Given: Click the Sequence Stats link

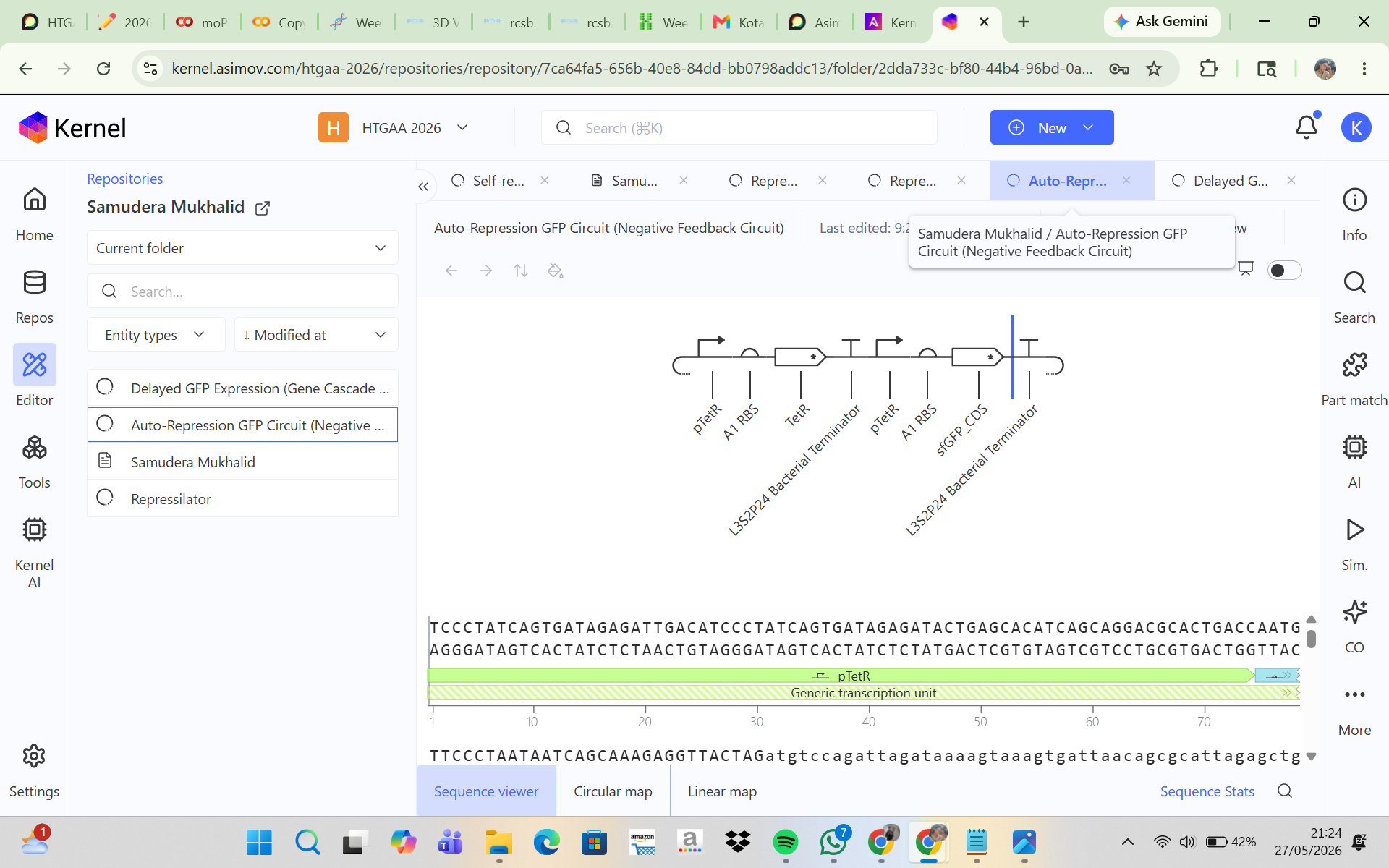Looking at the screenshot, I should (1207, 791).
